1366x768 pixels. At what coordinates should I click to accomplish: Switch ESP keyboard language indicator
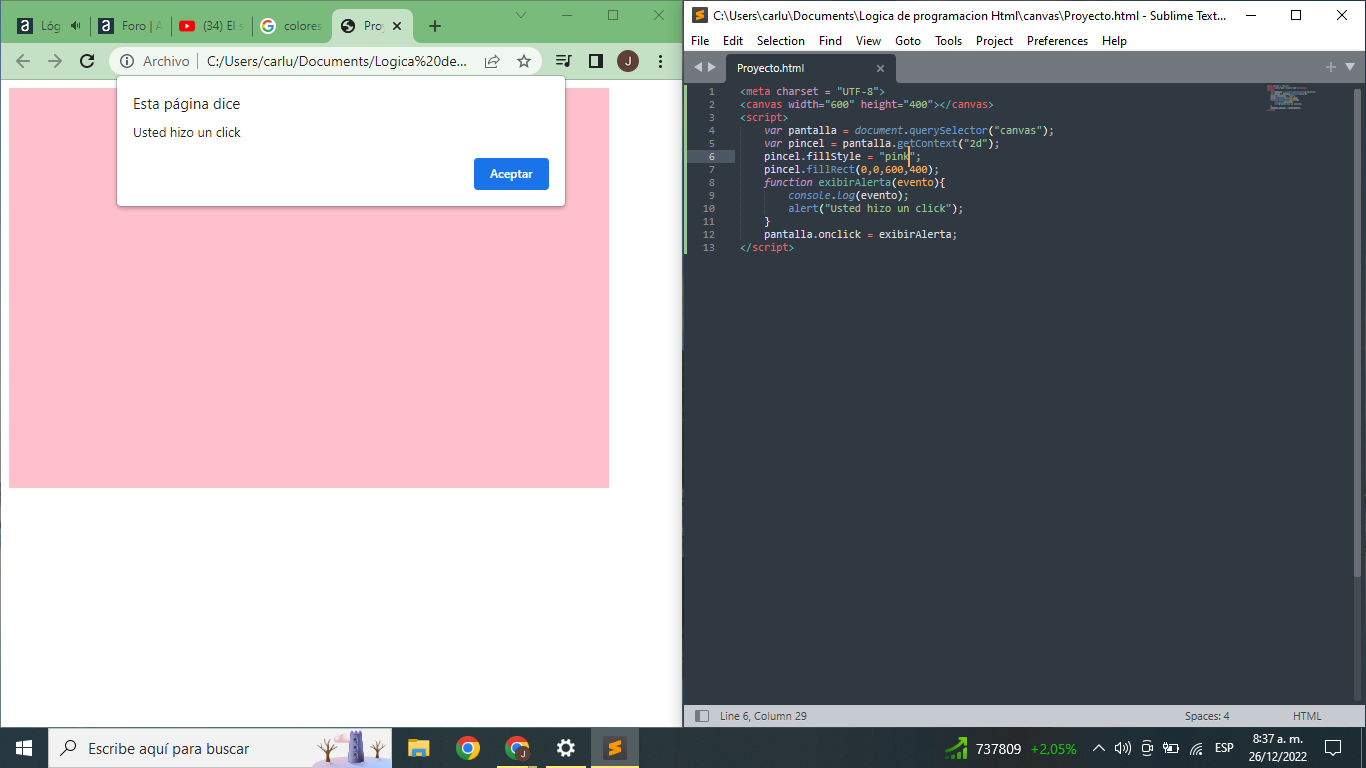coord(1224,748)
